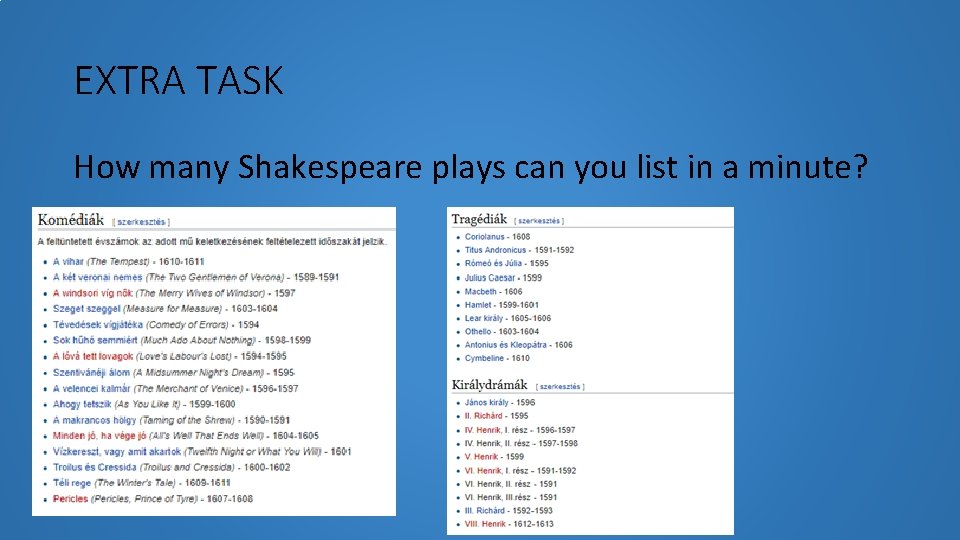Click the 'EXTRA TASK' slide title

[179, 80]
